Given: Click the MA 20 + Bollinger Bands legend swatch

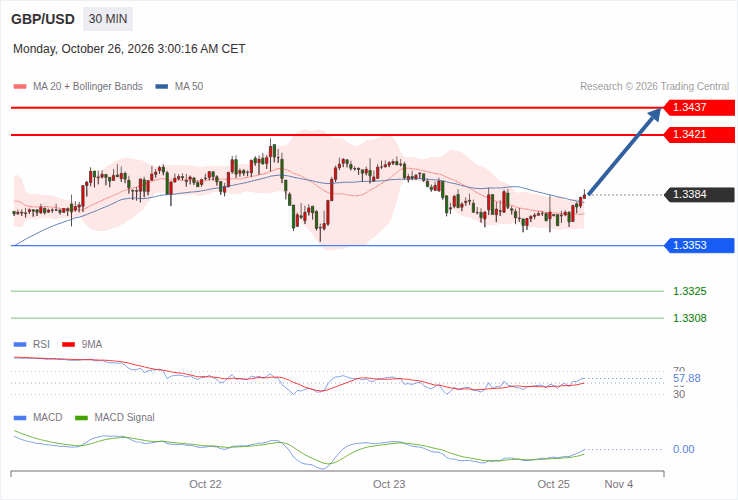Looking at the screenshot, I should 20,87.
